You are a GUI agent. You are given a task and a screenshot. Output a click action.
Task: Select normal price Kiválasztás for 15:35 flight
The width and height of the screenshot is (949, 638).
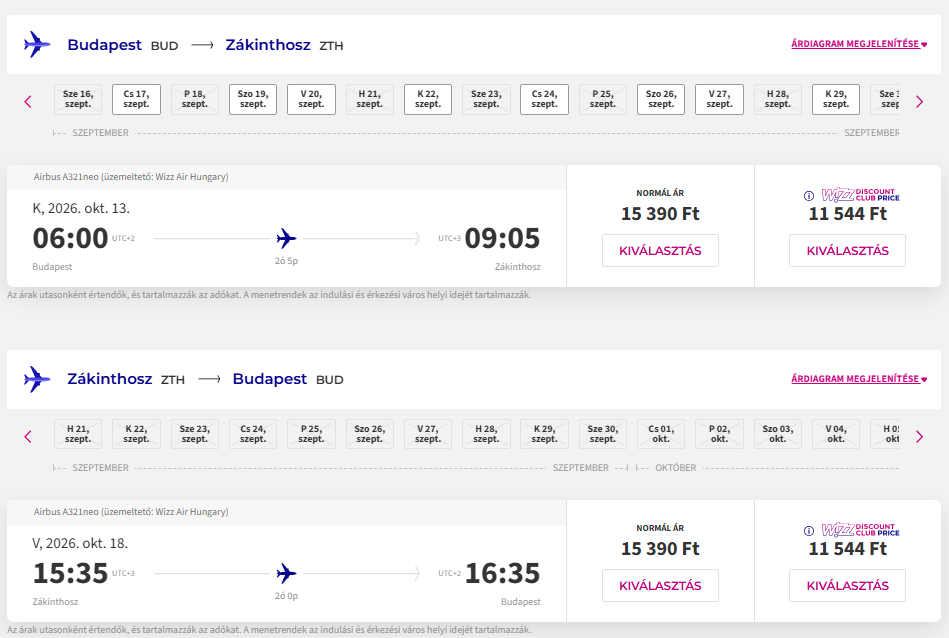coord(660,586)
